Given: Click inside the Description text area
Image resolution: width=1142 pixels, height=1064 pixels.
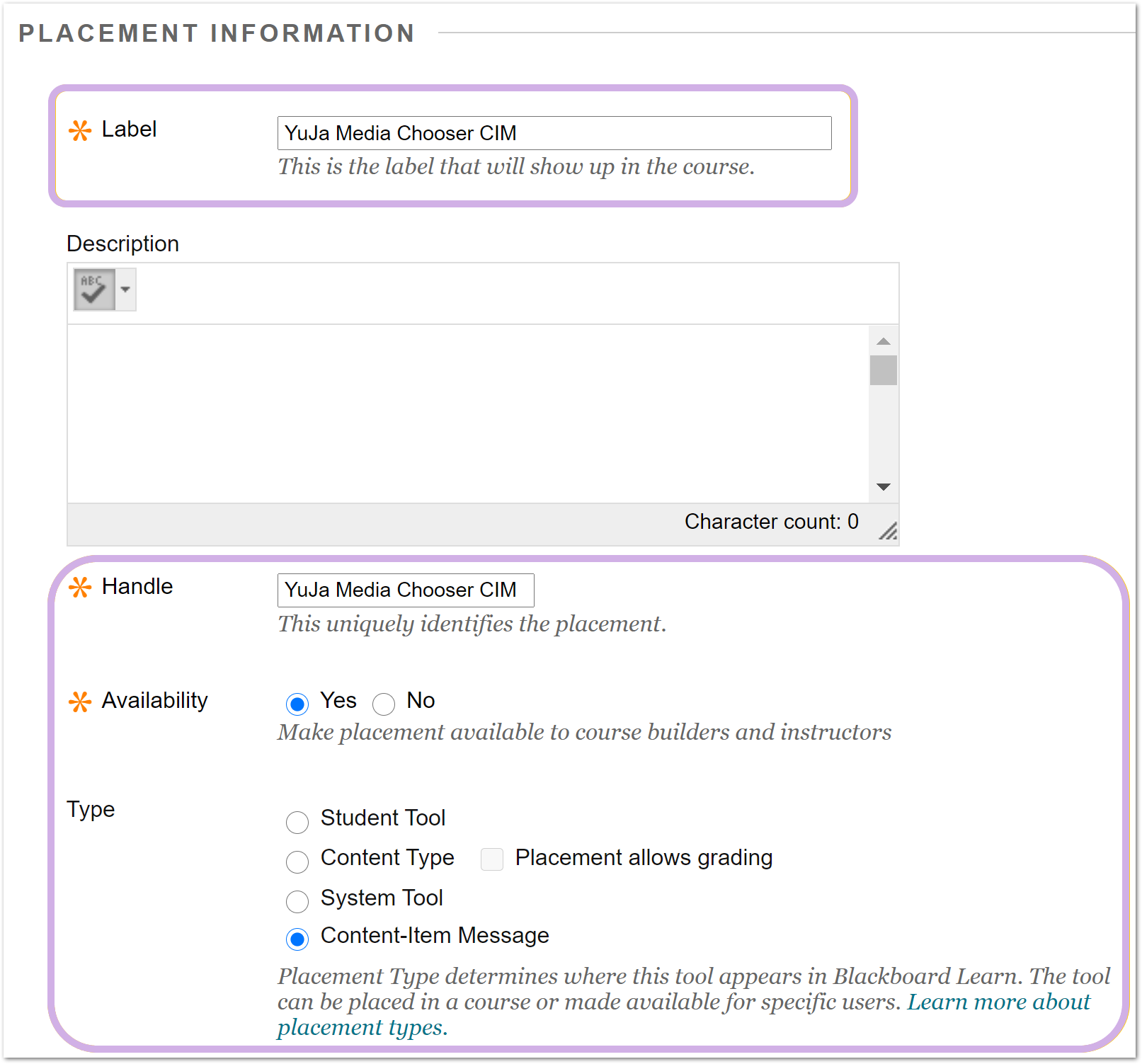Looking at the screenshot, I should pyautogui.click(x=468, y=414).
